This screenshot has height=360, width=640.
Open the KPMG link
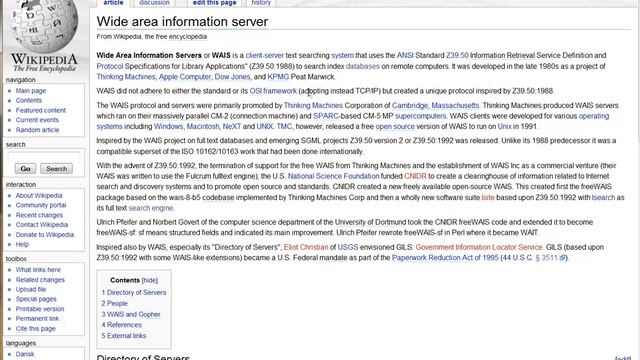(x=278, y=77)
